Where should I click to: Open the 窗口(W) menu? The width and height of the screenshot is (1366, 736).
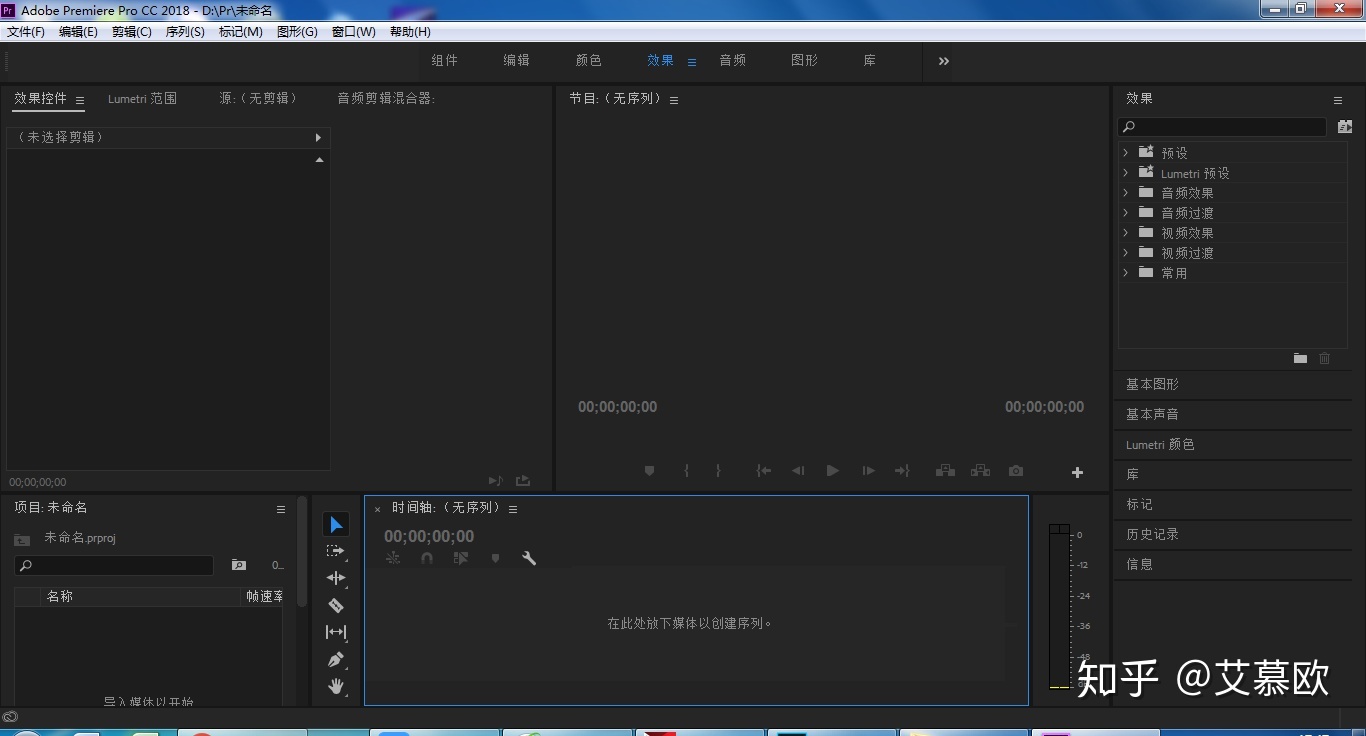[x=354, y=32]
